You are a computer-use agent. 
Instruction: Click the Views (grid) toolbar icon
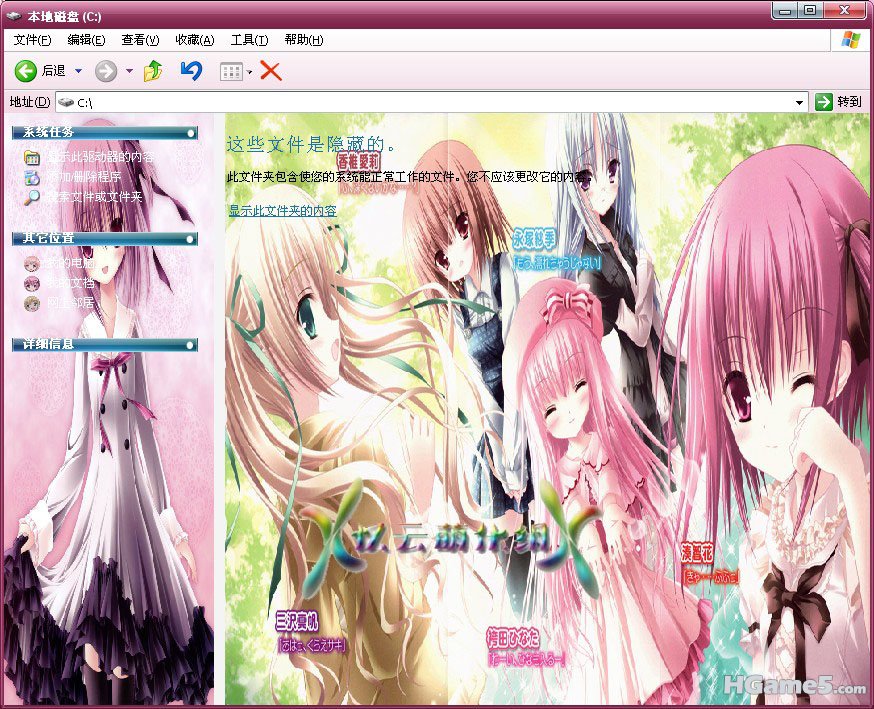pos(230,71)
